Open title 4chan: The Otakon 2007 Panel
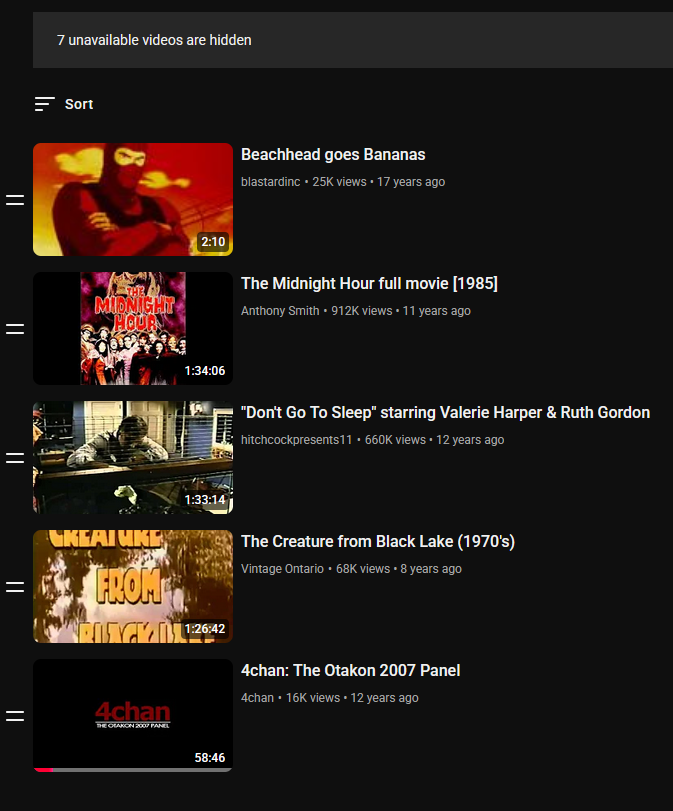 (351, 670)
